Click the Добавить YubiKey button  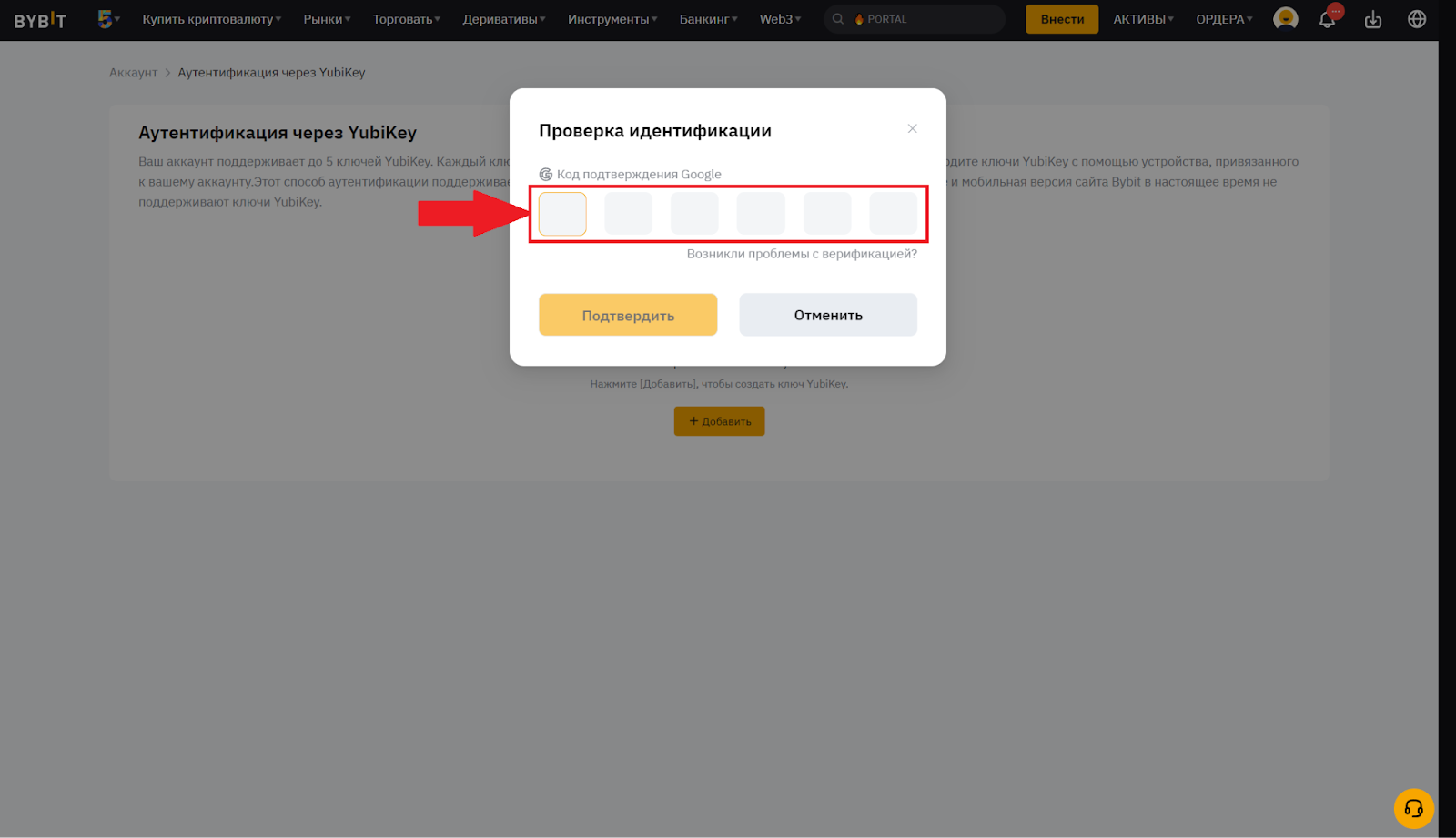tap(719, 421)
